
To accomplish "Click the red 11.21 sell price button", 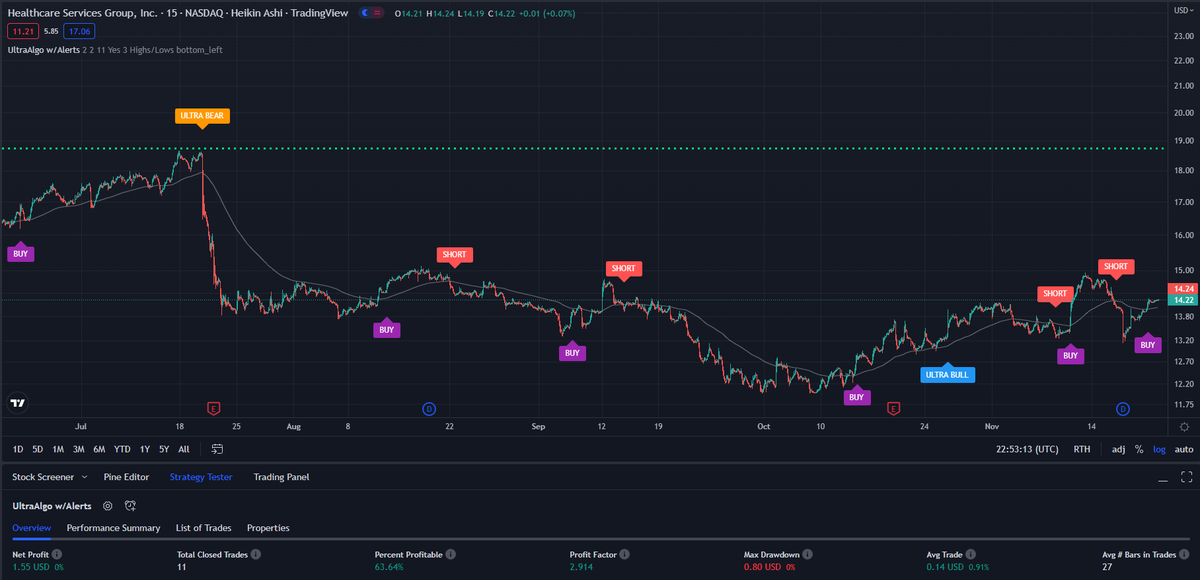I will [x=22, y=31].
